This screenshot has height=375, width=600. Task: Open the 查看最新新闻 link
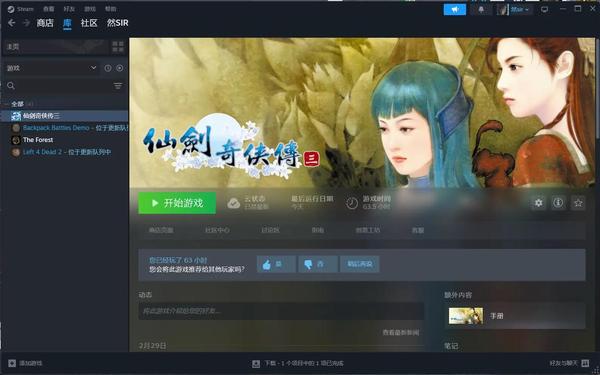pos(401,333)
